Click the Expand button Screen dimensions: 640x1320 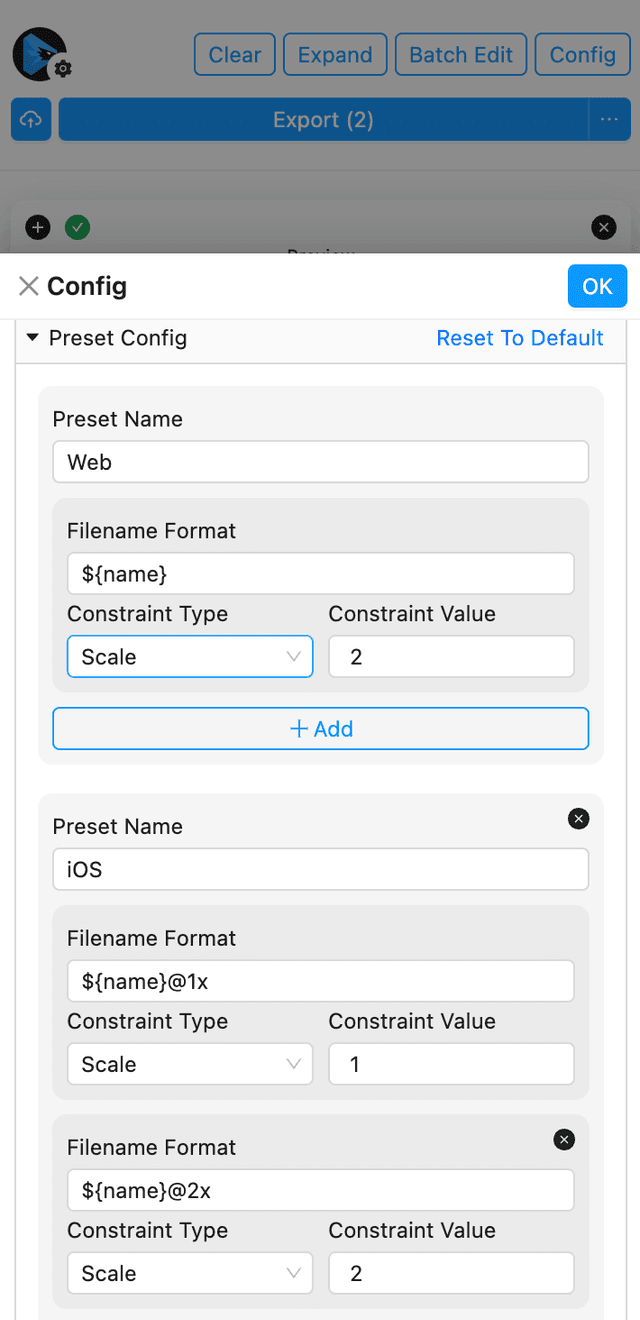pyautogui.click(x=335, y=54)
